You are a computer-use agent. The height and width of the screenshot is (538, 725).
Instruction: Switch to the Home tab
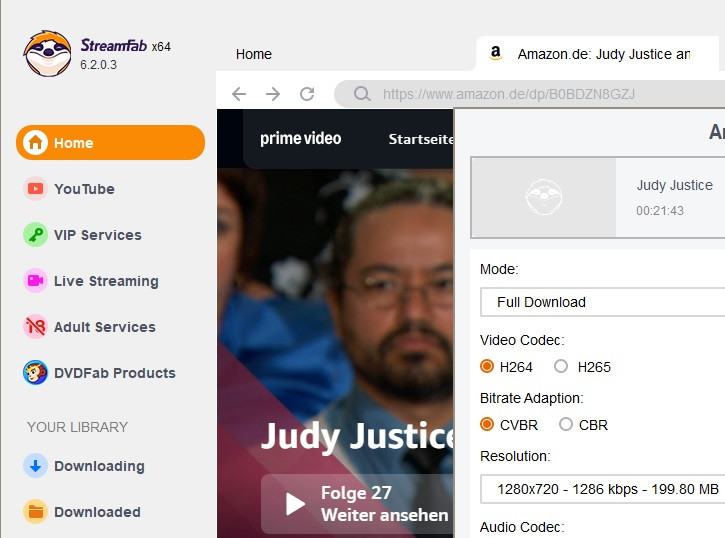tap(254, 54)
